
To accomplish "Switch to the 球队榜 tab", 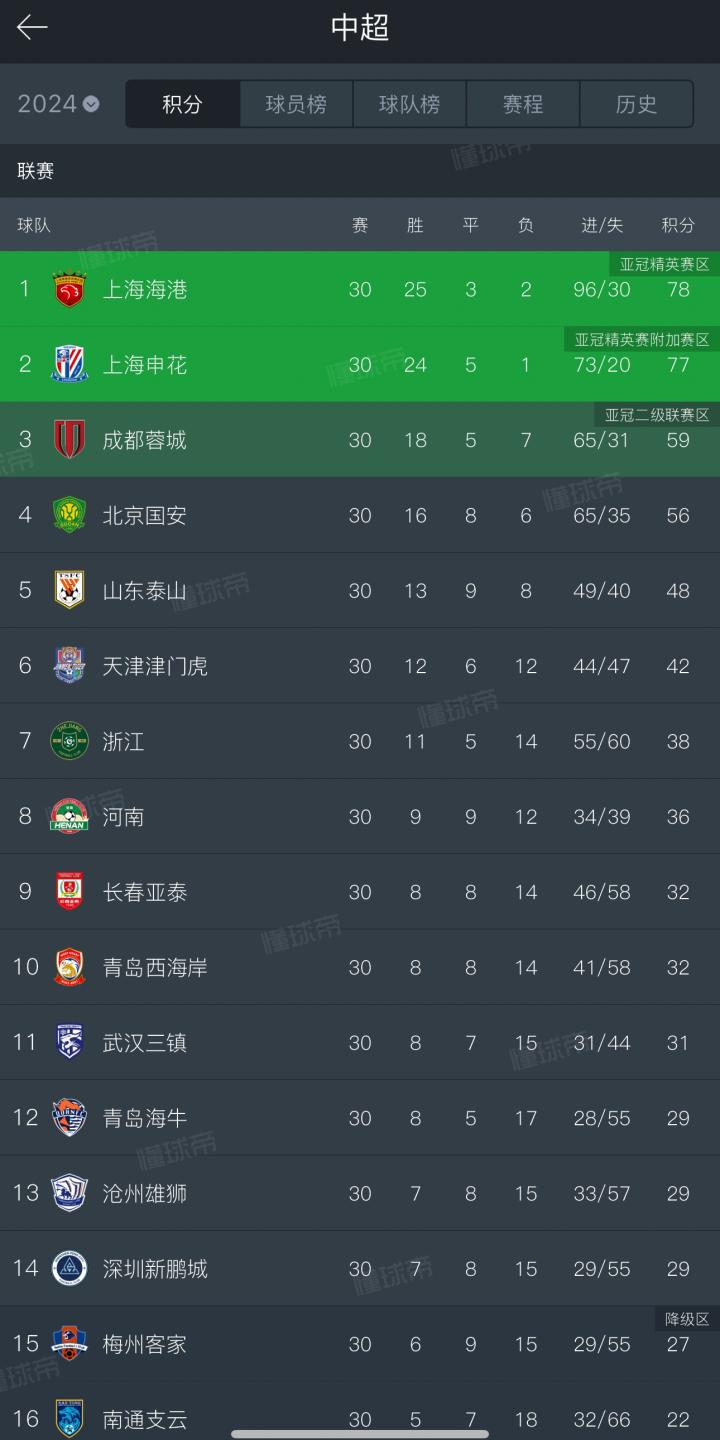I will pyautogui.click(x=409, y=104).
